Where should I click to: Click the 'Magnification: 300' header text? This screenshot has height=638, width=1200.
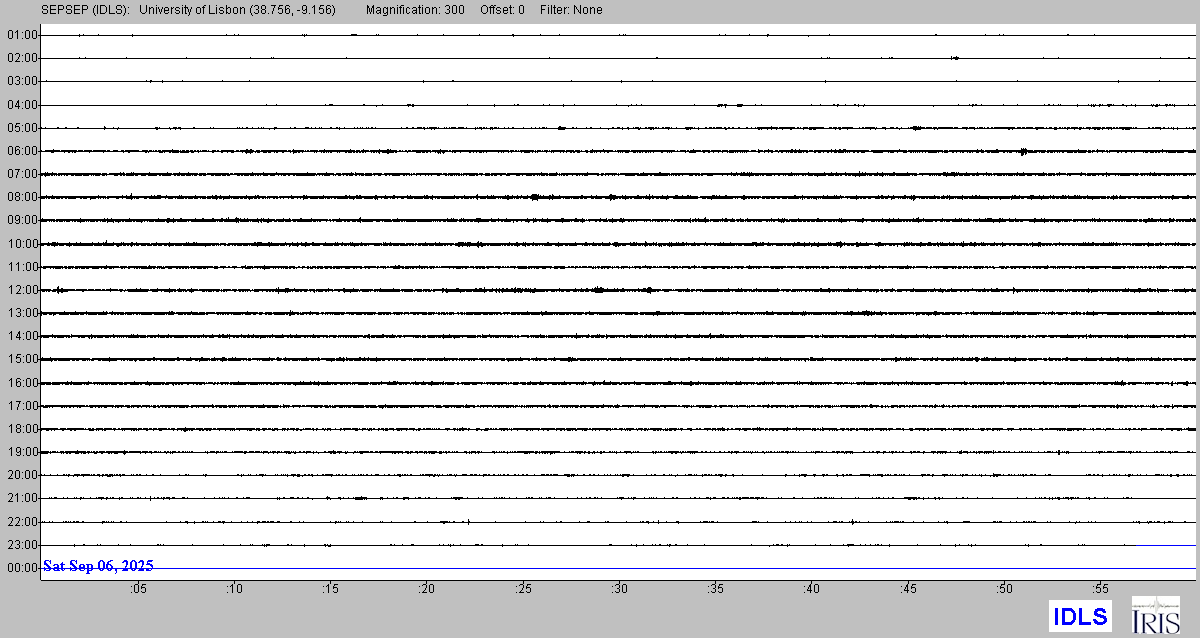pos(416,10)
